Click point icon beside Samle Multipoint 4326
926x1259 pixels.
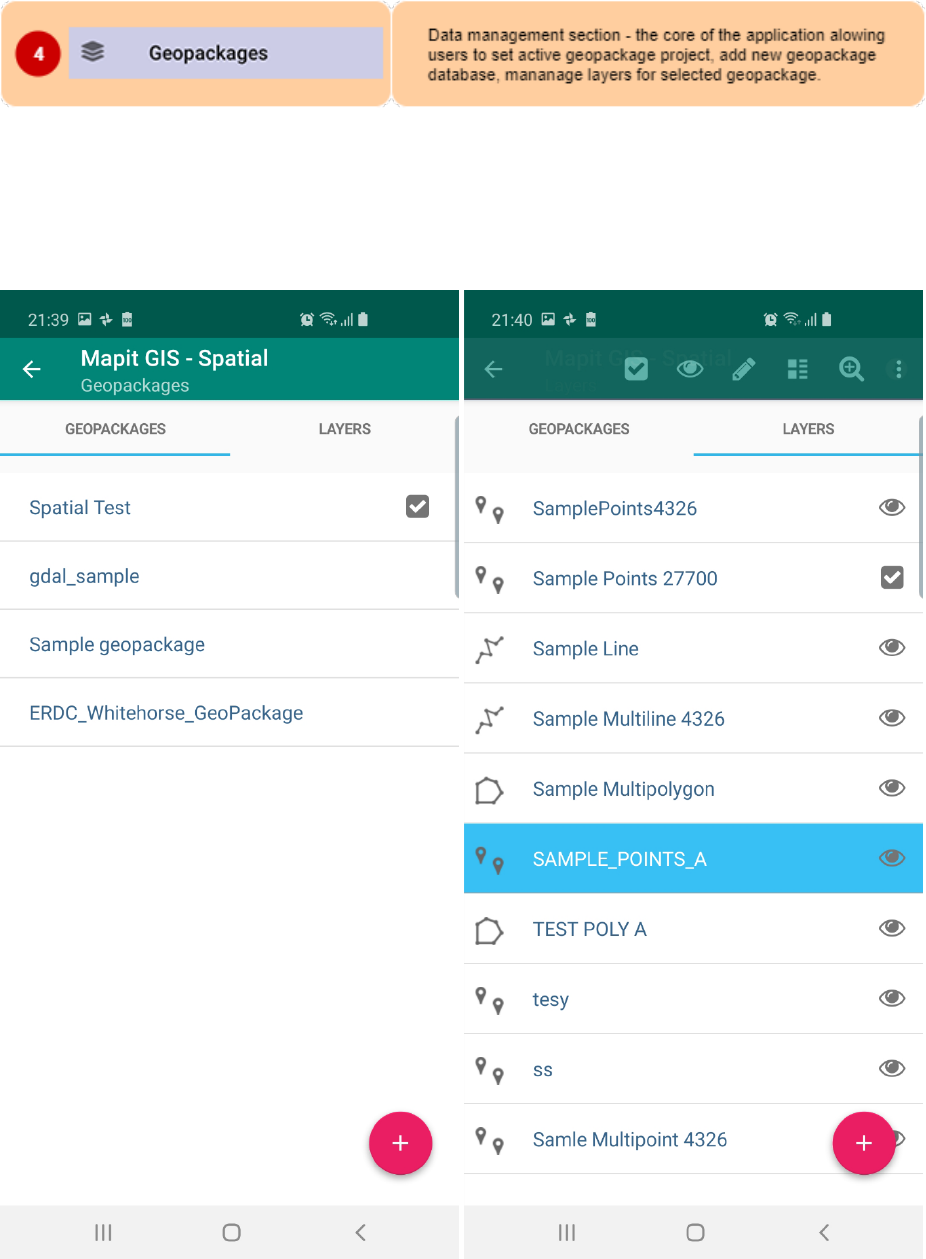(489, 1140)
